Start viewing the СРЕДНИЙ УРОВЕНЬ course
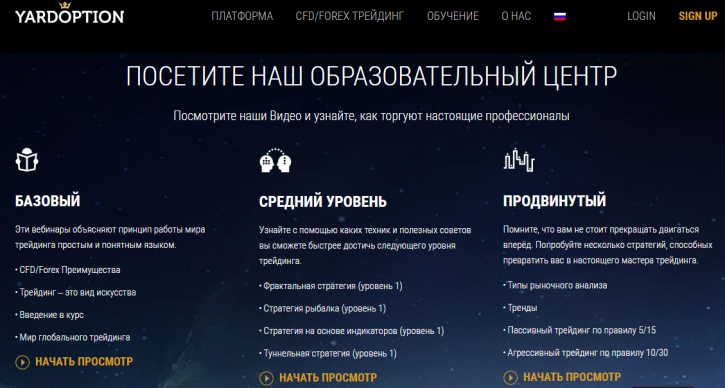725x388 pixels. [328, 378]
